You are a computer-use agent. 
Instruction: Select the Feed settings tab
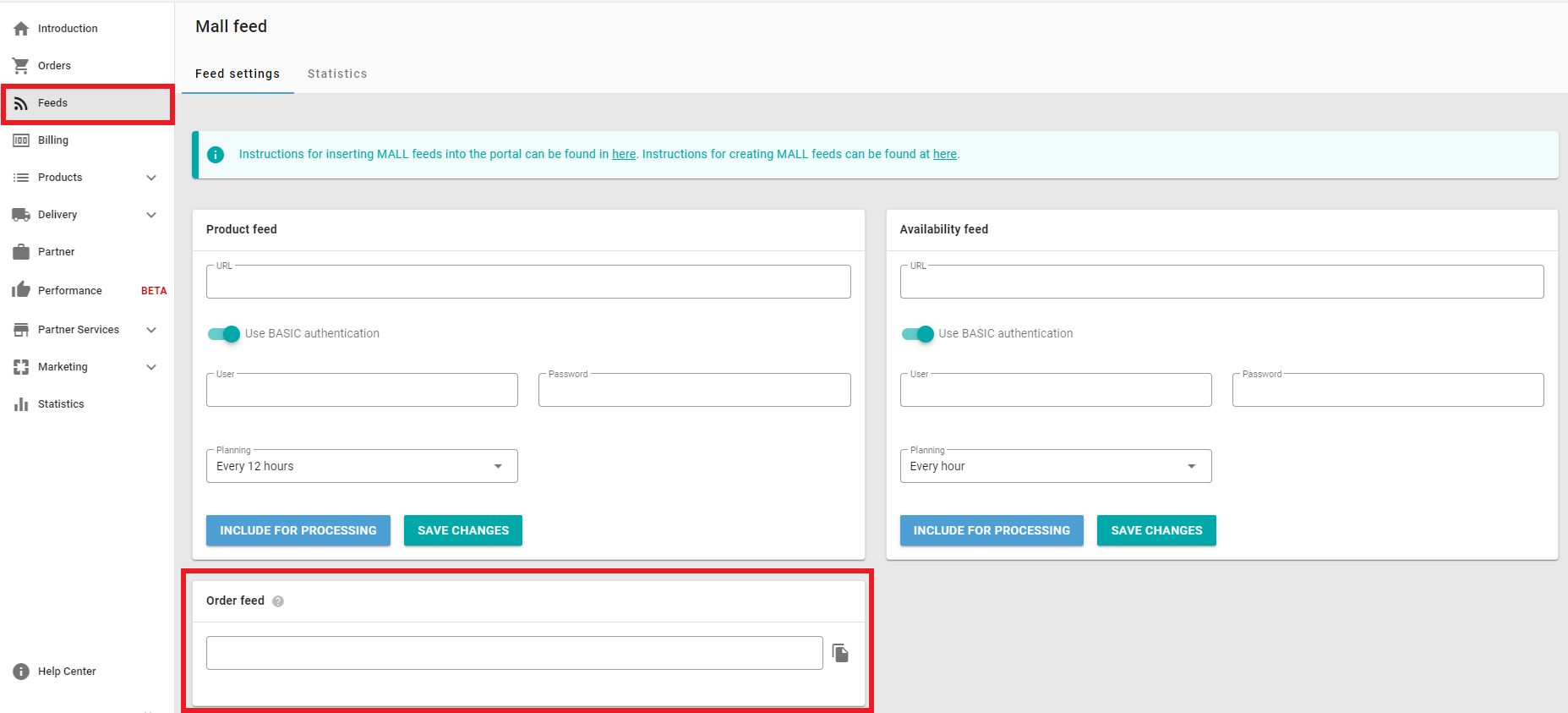click(238, 74)
